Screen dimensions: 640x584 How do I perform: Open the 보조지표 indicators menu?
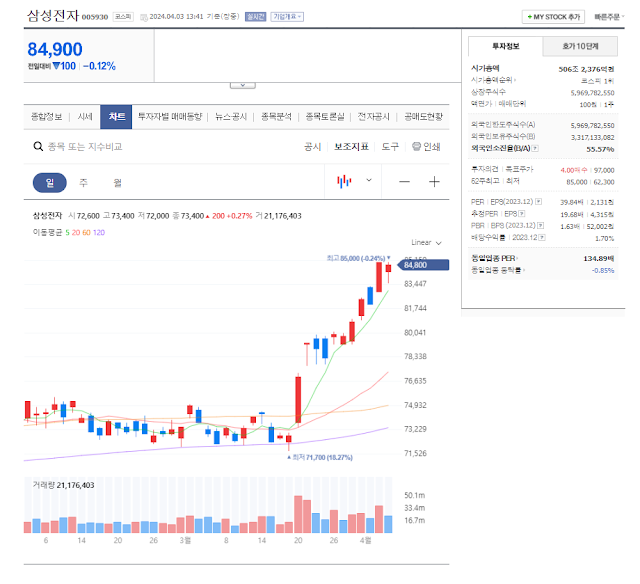pos(351,147)
